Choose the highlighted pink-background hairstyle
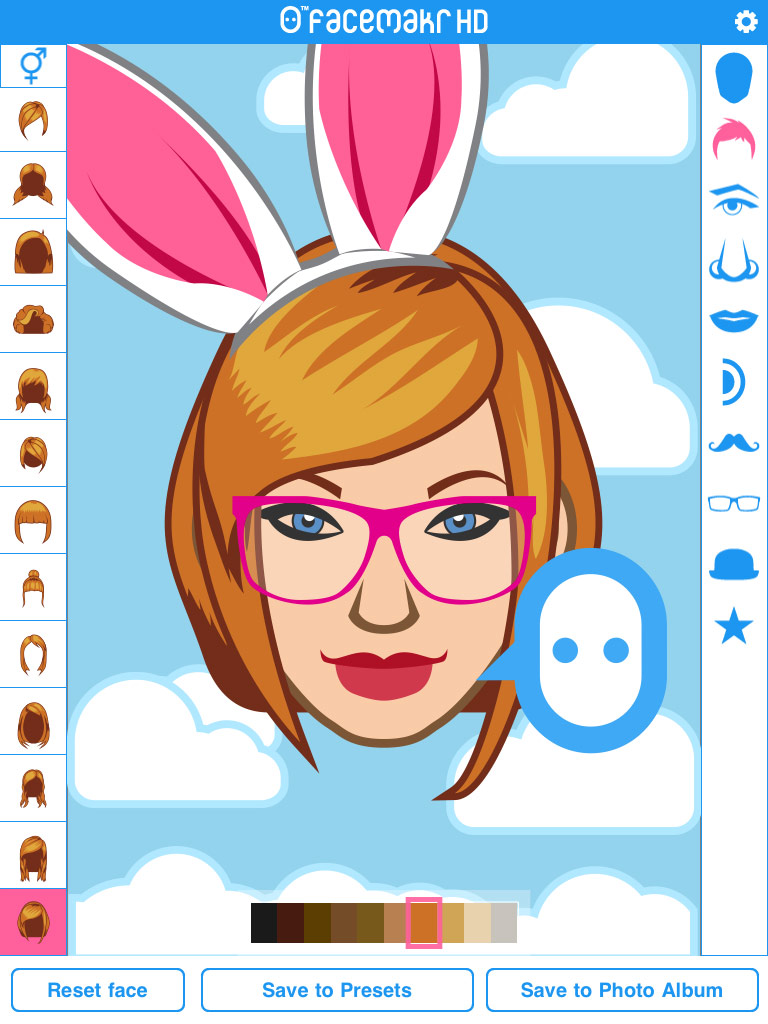768x1024 pixels. click(x=33, y=921)
